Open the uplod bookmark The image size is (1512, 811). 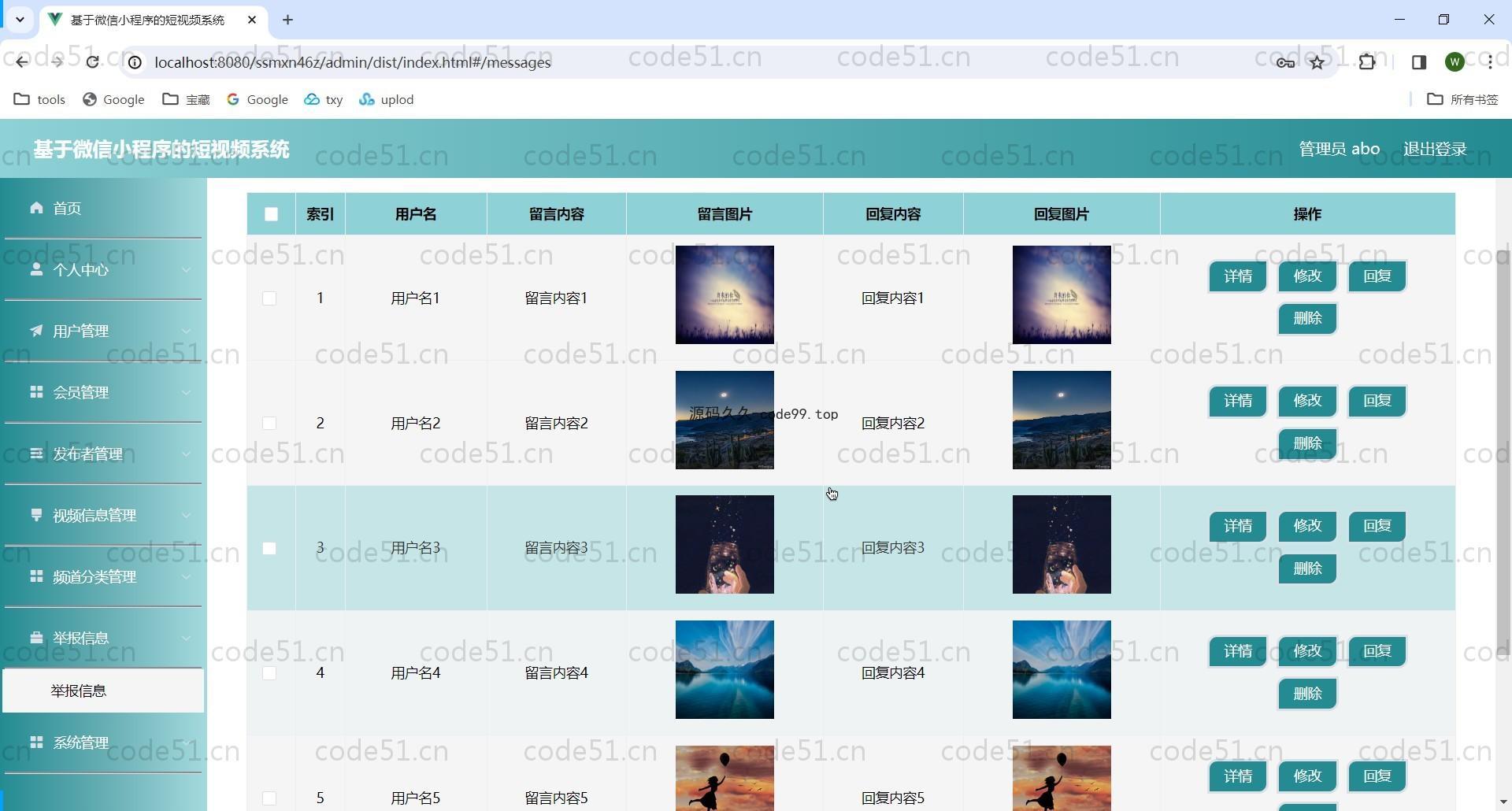386,99
